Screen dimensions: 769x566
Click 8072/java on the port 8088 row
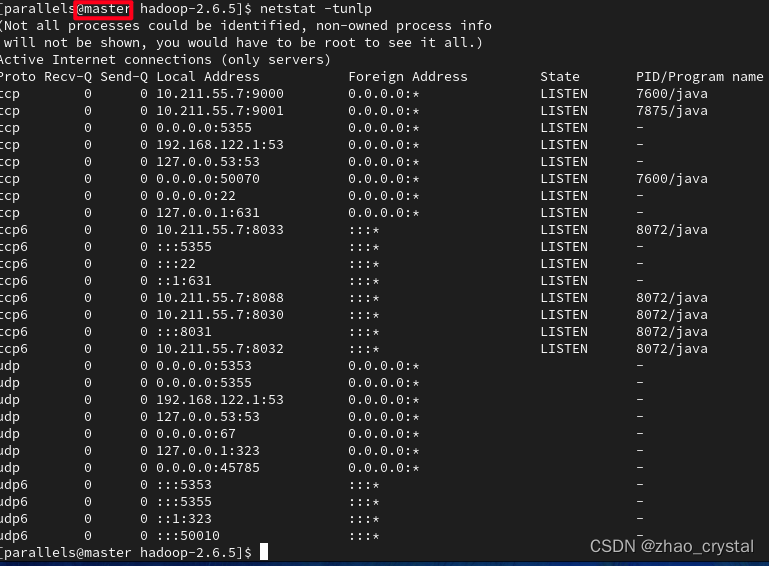tap(671, 298)
